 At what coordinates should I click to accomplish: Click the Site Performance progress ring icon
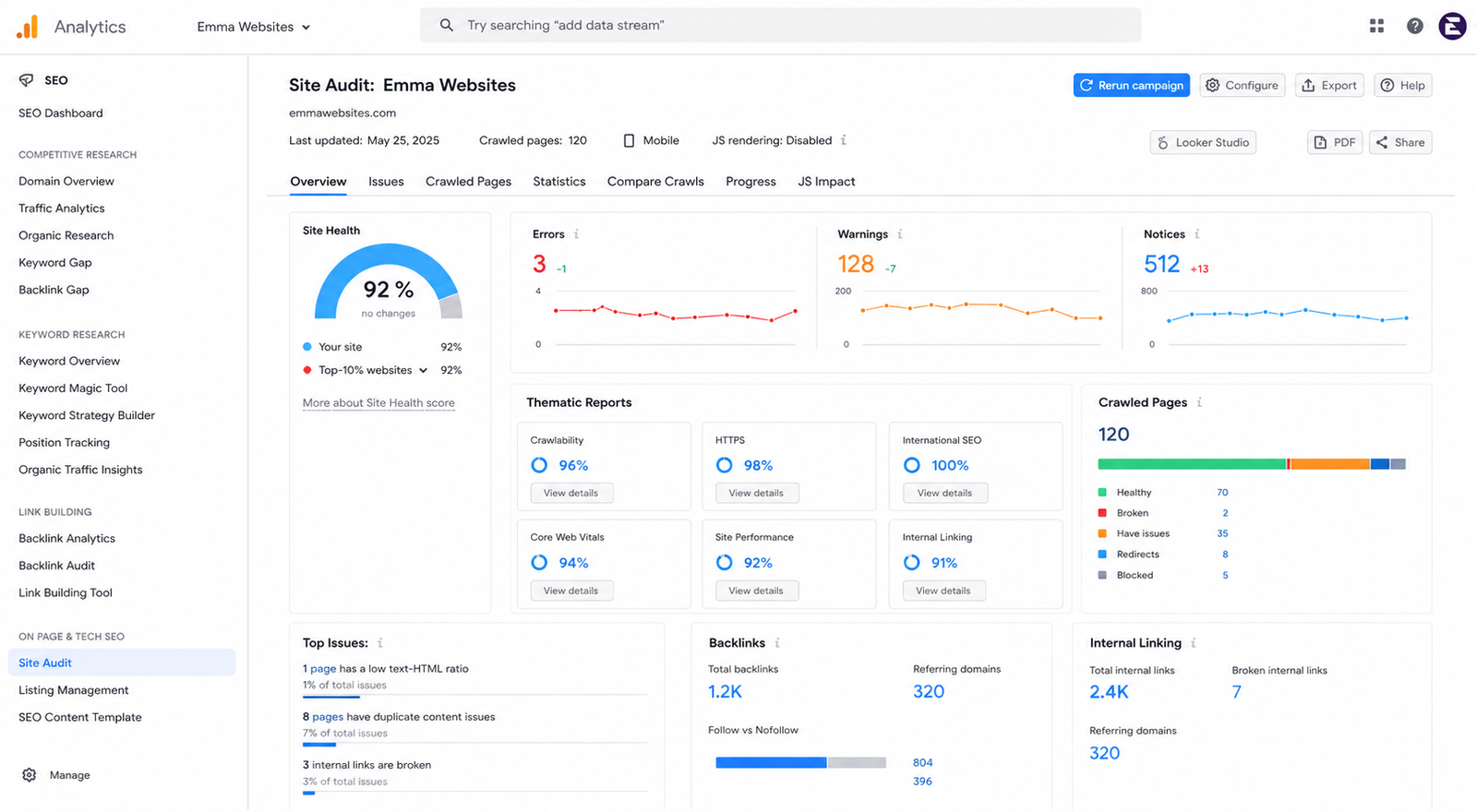[x=725, y=563]
